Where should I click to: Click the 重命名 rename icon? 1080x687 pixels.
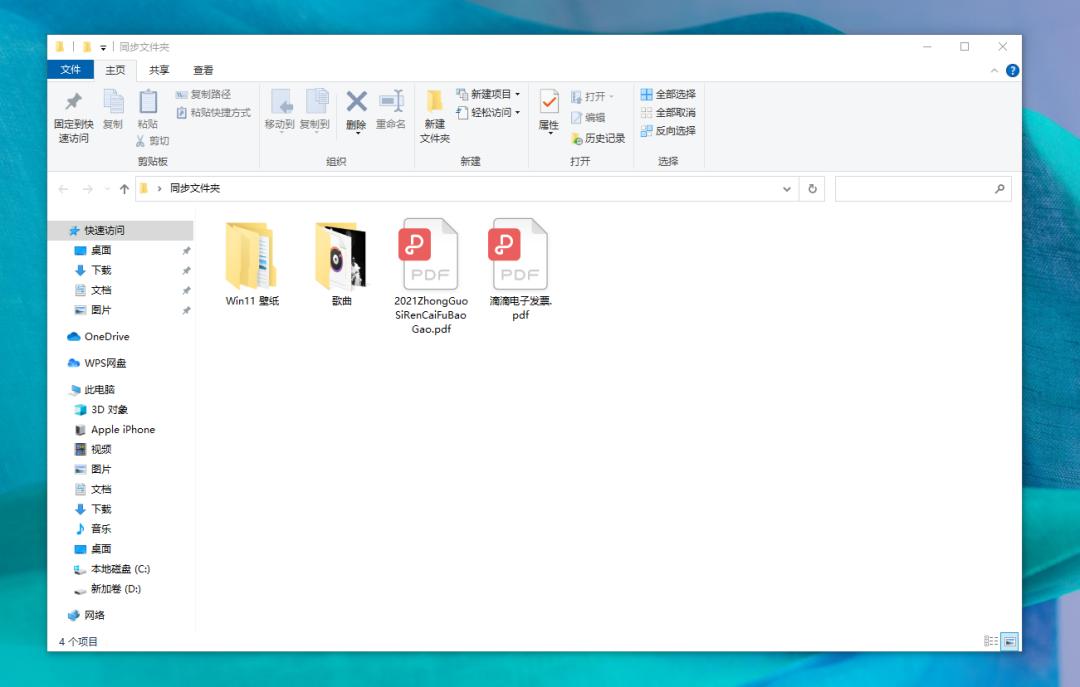[390, 103]
